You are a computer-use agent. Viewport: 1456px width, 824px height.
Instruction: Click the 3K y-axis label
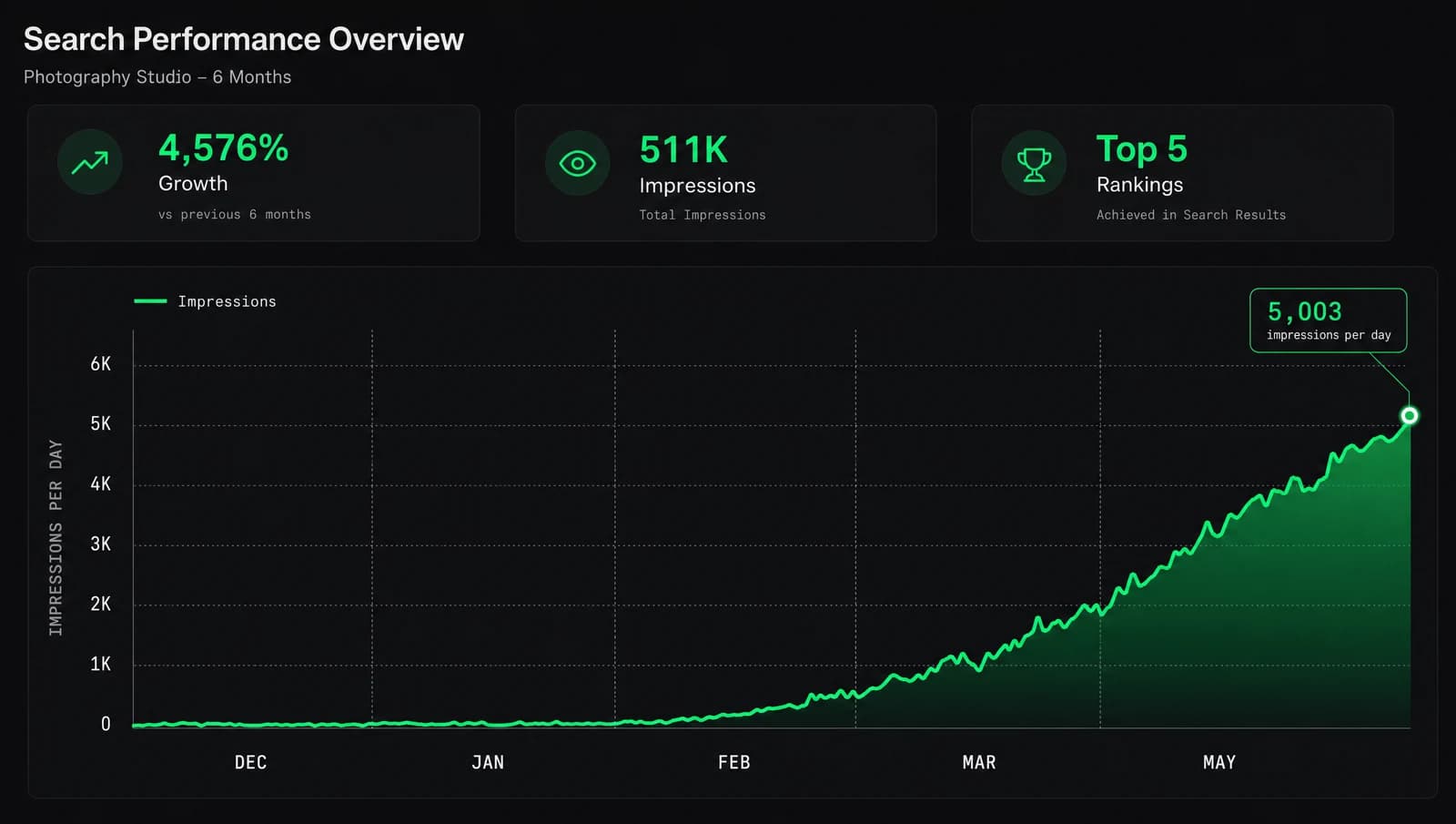click(100, 544)
